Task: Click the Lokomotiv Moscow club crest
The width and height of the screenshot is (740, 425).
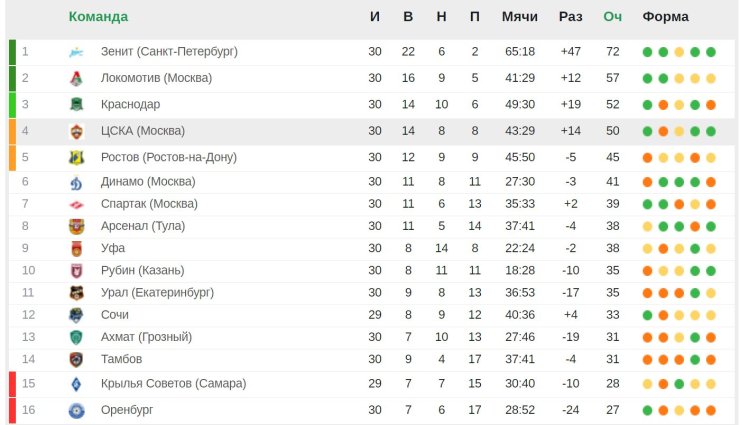Action: tap(76, 78)
